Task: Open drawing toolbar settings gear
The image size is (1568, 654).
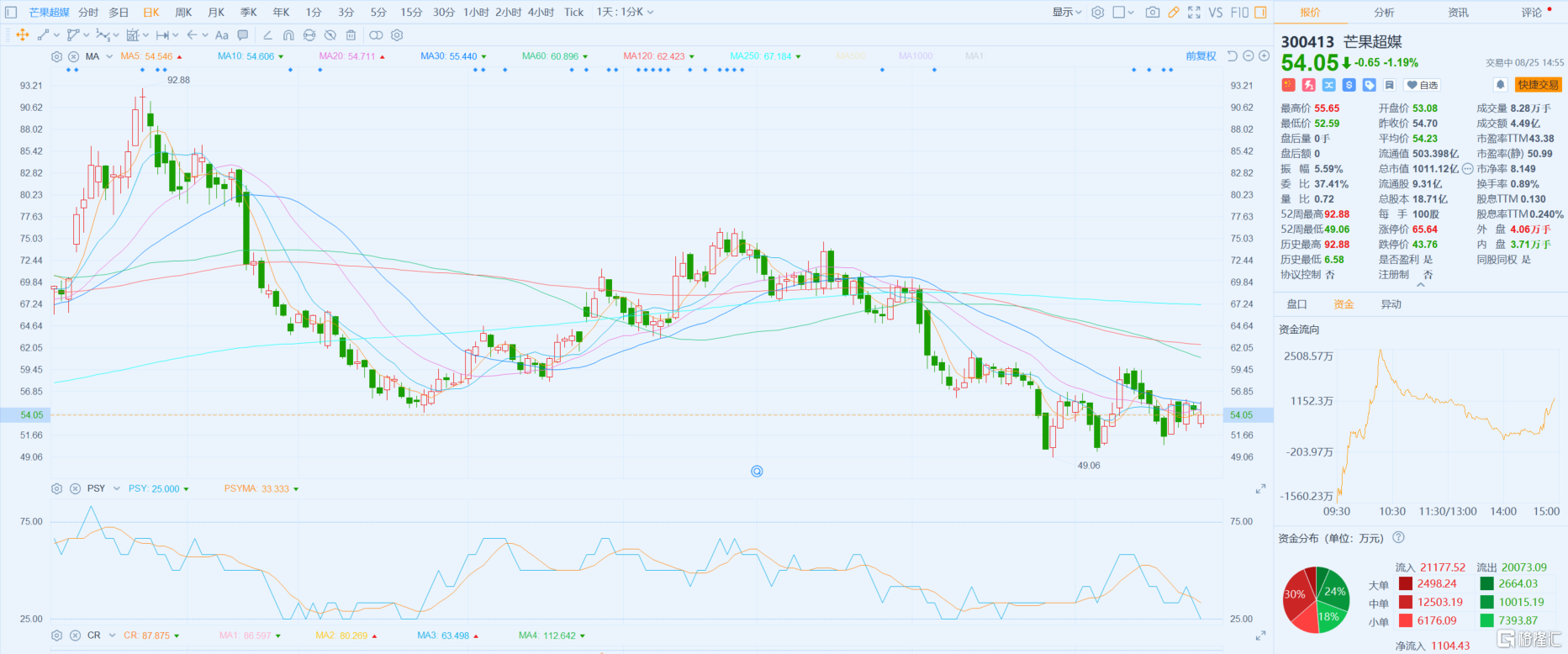Action: pos(397,35)
